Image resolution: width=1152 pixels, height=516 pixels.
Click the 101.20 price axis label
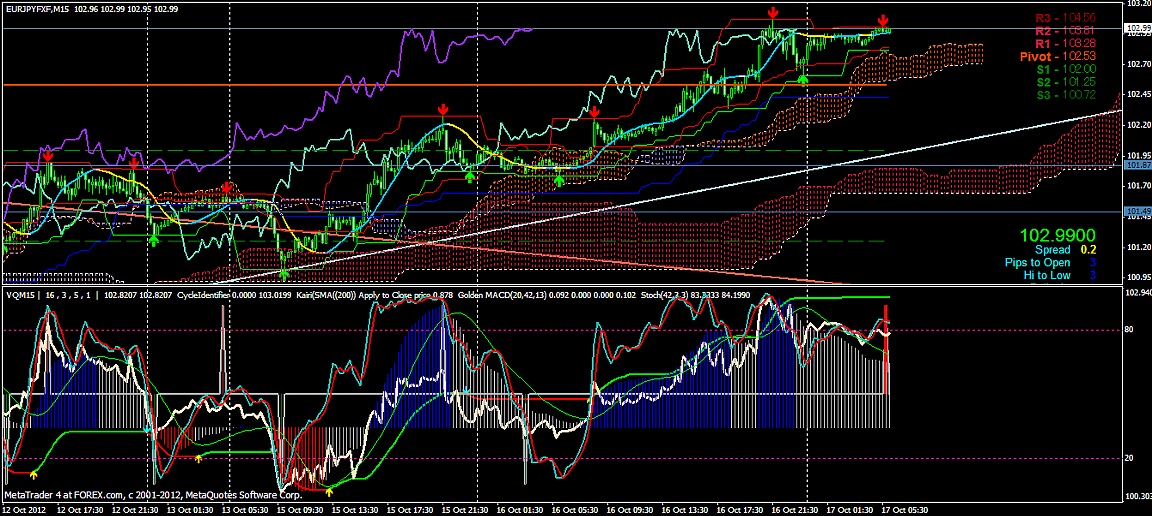(1137, 246)
